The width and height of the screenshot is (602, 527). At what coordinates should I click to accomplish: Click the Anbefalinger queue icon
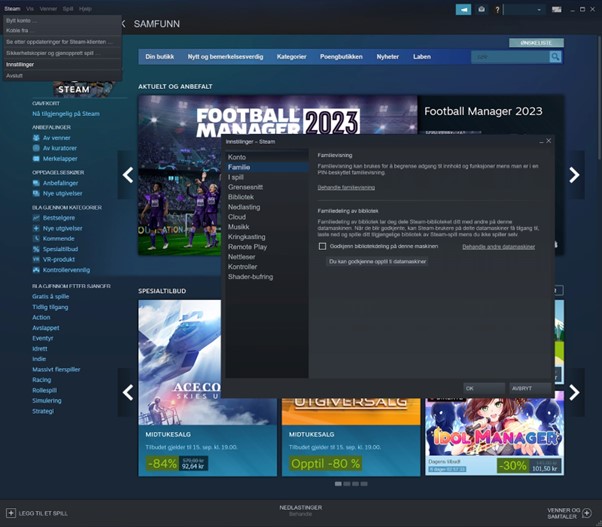pyautogui.click(x=36, y=183)
